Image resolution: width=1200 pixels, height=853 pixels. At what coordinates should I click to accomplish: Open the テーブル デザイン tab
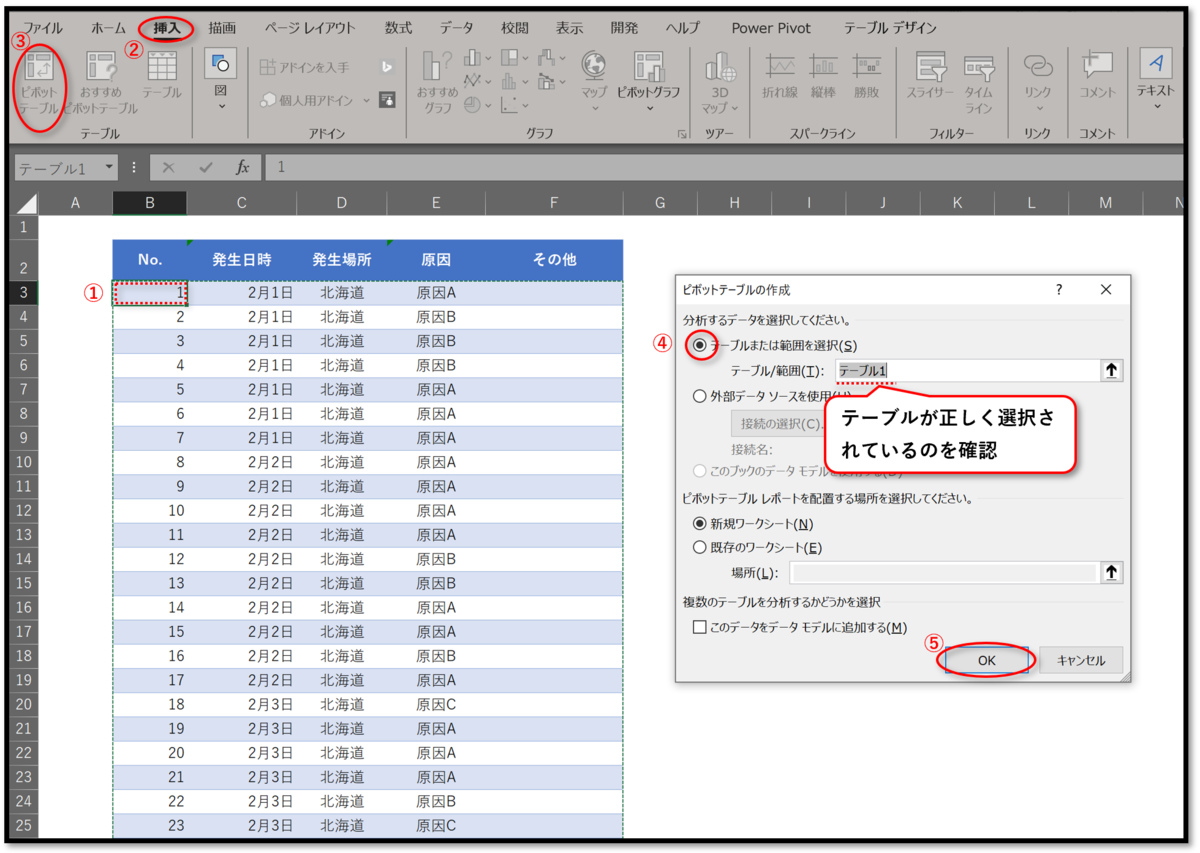(890, 28)
